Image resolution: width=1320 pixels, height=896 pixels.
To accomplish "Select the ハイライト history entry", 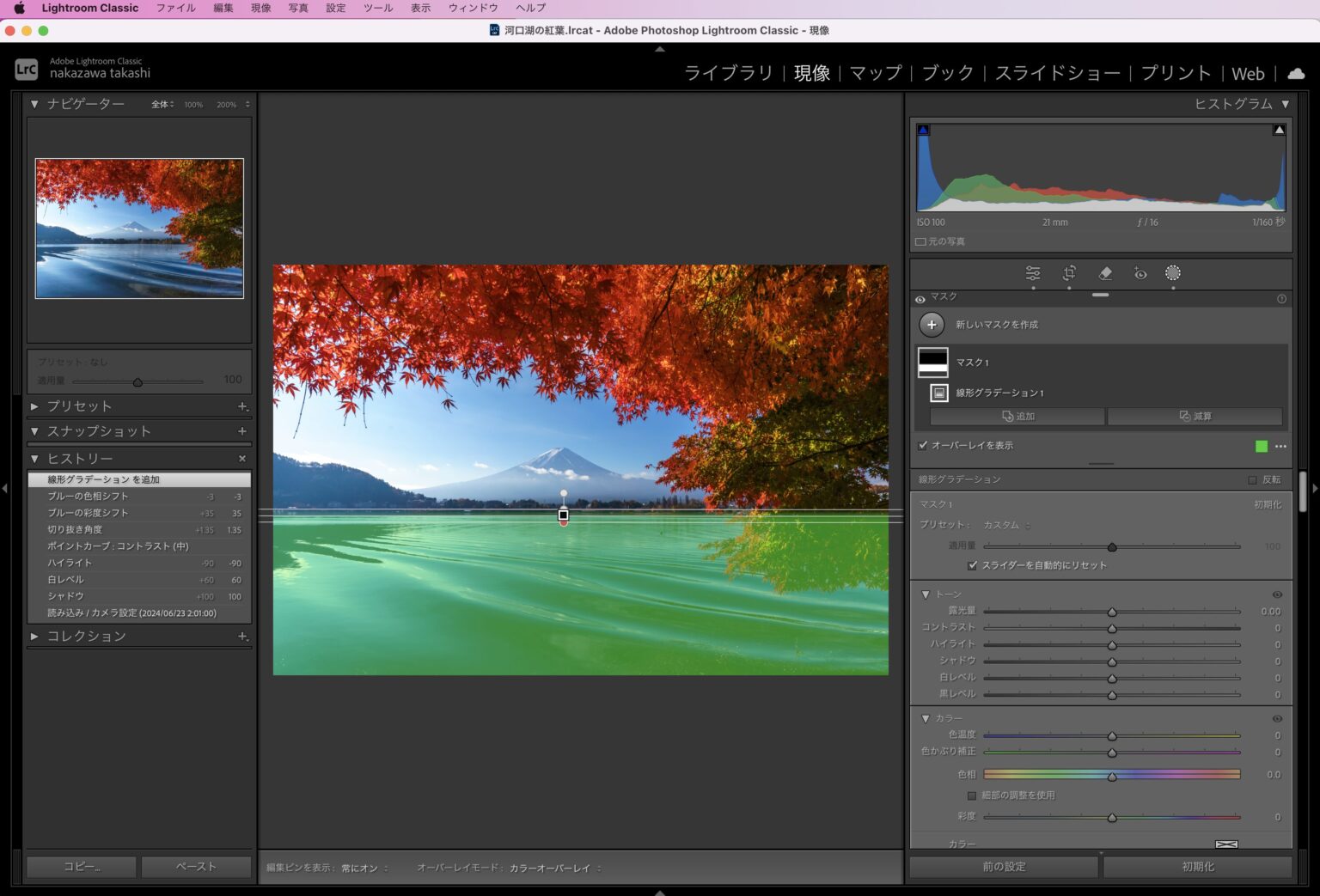I will tap(70, 563).
